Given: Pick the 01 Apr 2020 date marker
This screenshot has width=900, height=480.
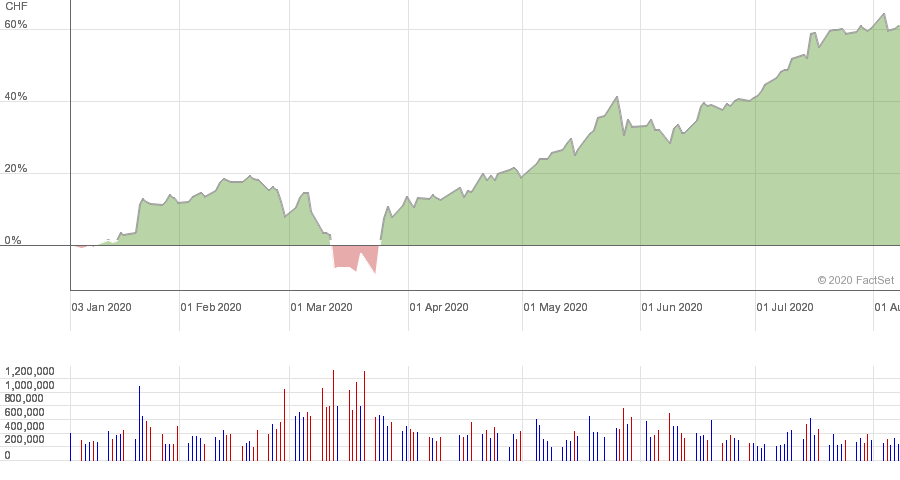Looking at the screenshot, I should point(439,307).
